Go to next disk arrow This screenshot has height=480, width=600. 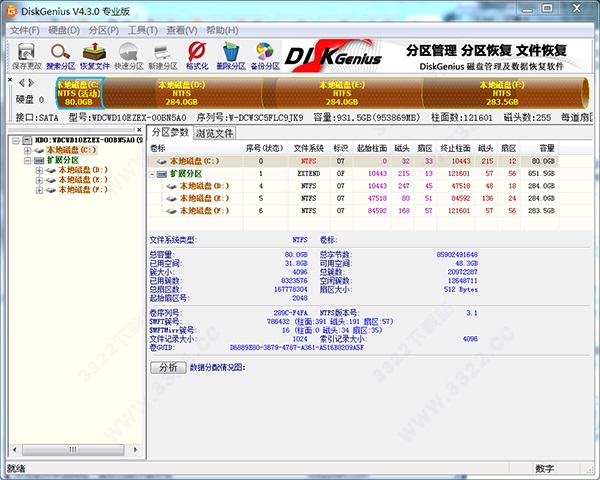(x=31, y=83)
